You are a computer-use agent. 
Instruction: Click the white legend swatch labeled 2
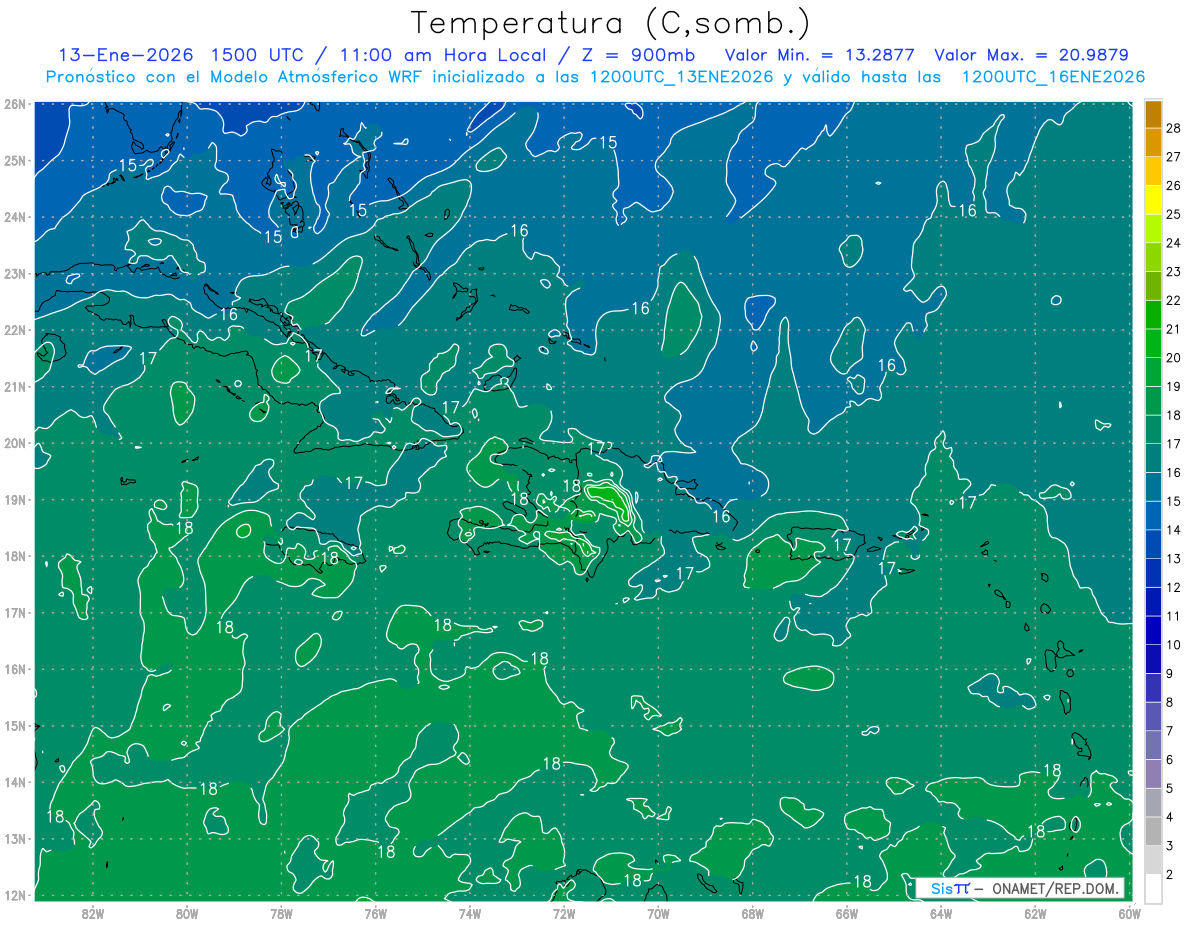click(1153, 888)
